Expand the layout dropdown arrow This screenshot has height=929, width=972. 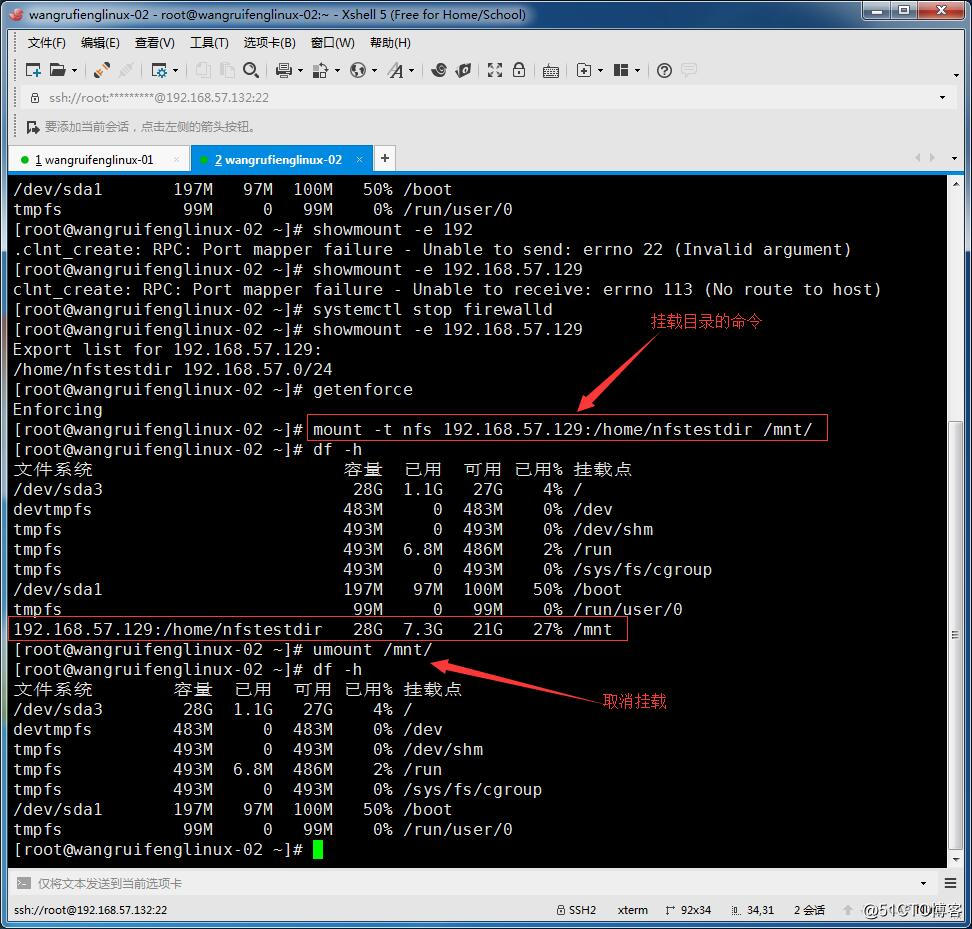[x=637, y=71]
